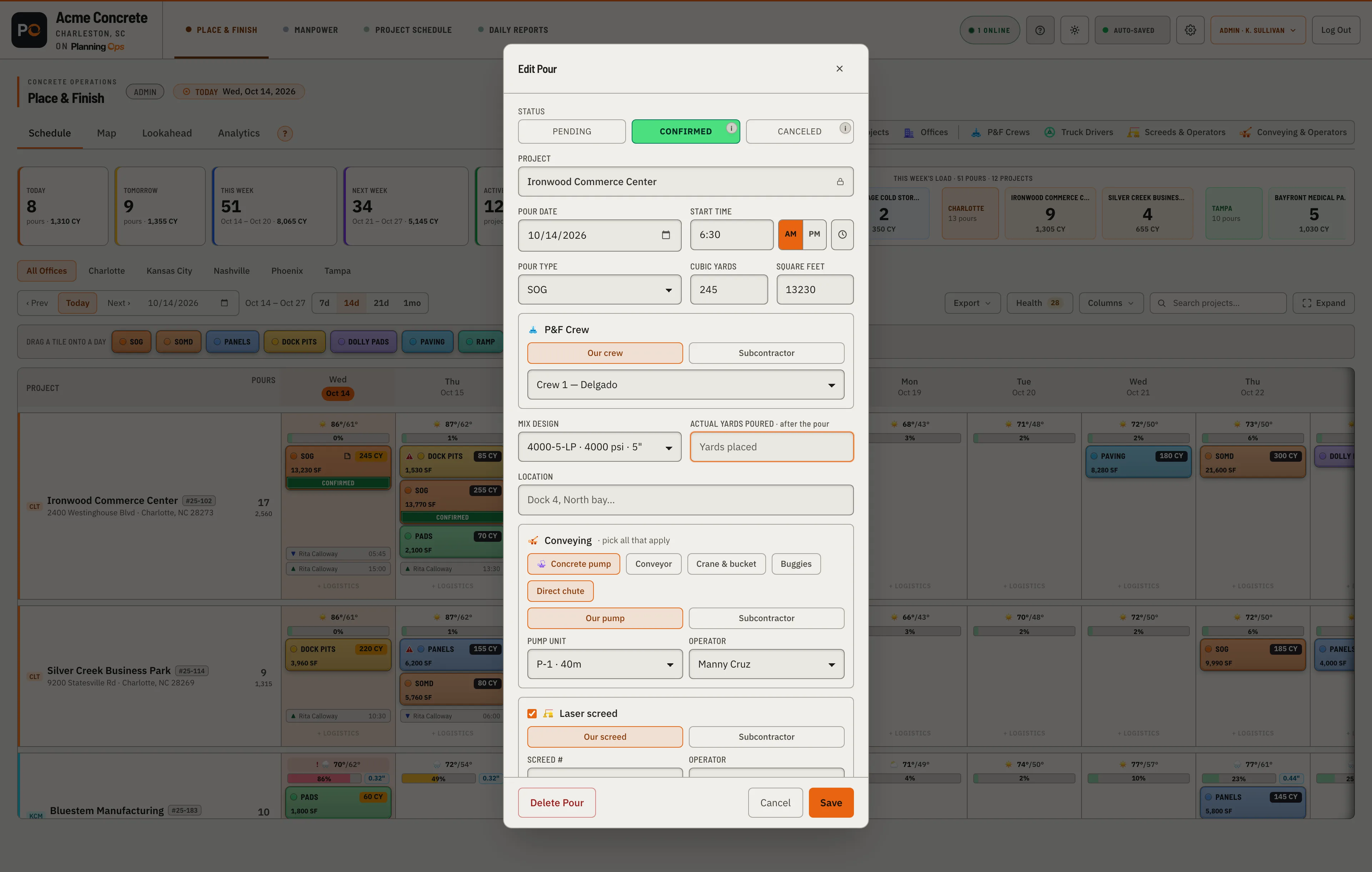Click the info icon on Canceled status

coord(845,128)
